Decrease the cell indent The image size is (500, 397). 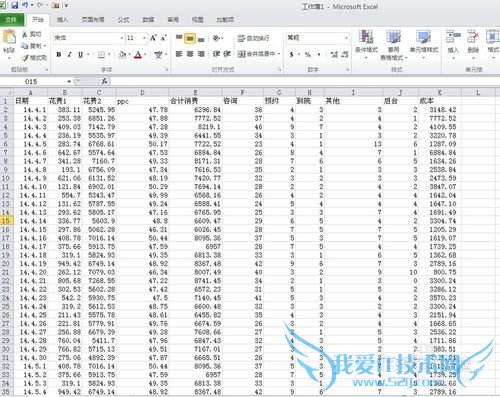point(216,54)
